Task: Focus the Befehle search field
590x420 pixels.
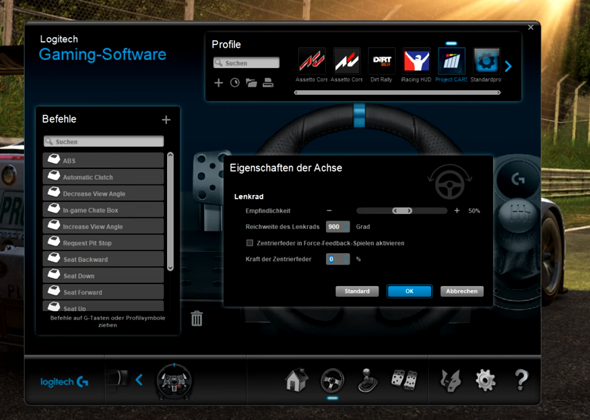Action: (103, 142)
